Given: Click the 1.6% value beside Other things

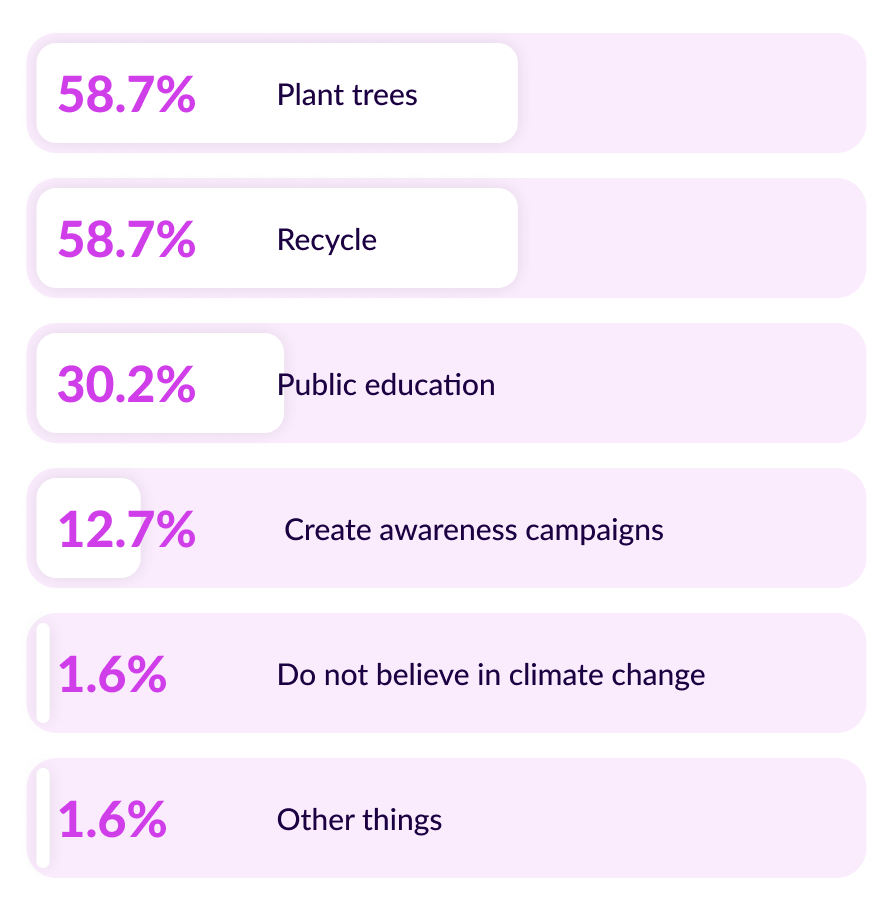Looking at the screenshot, I should click(112, 820).
